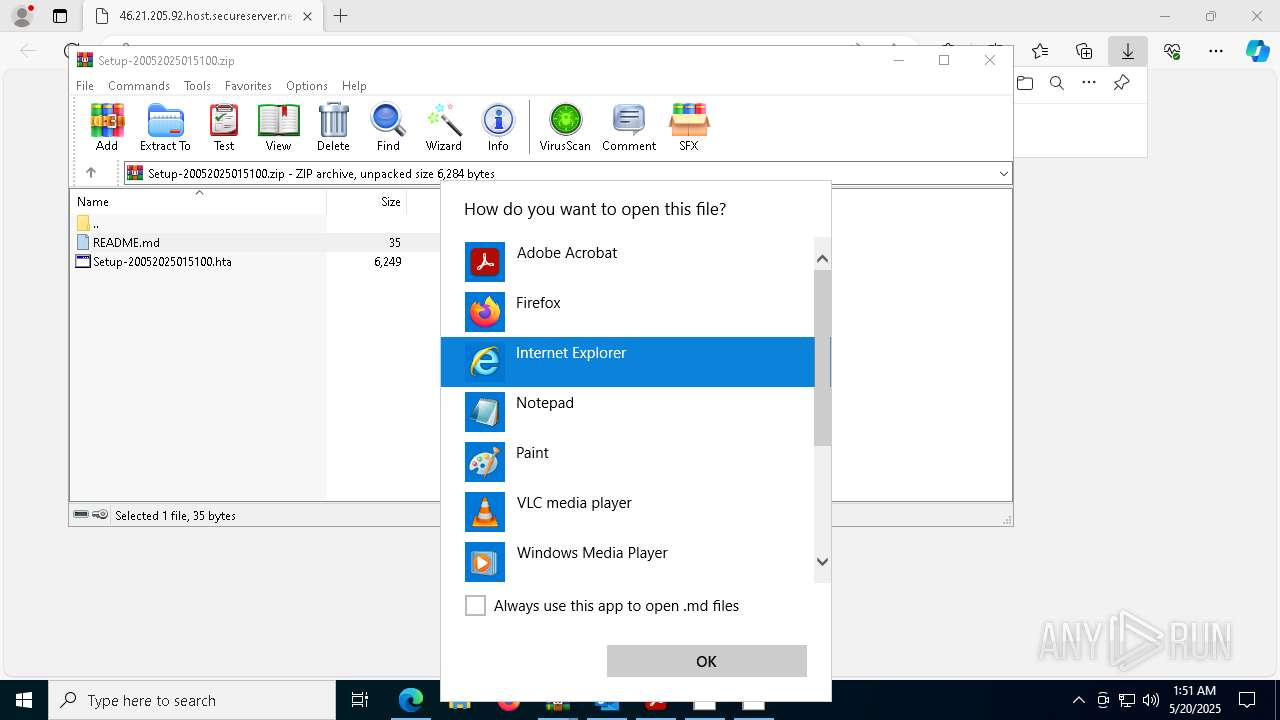Pick Notepad to open the file
The width and height of the screenshot is (1280, 720).
[x=628, y=412]
